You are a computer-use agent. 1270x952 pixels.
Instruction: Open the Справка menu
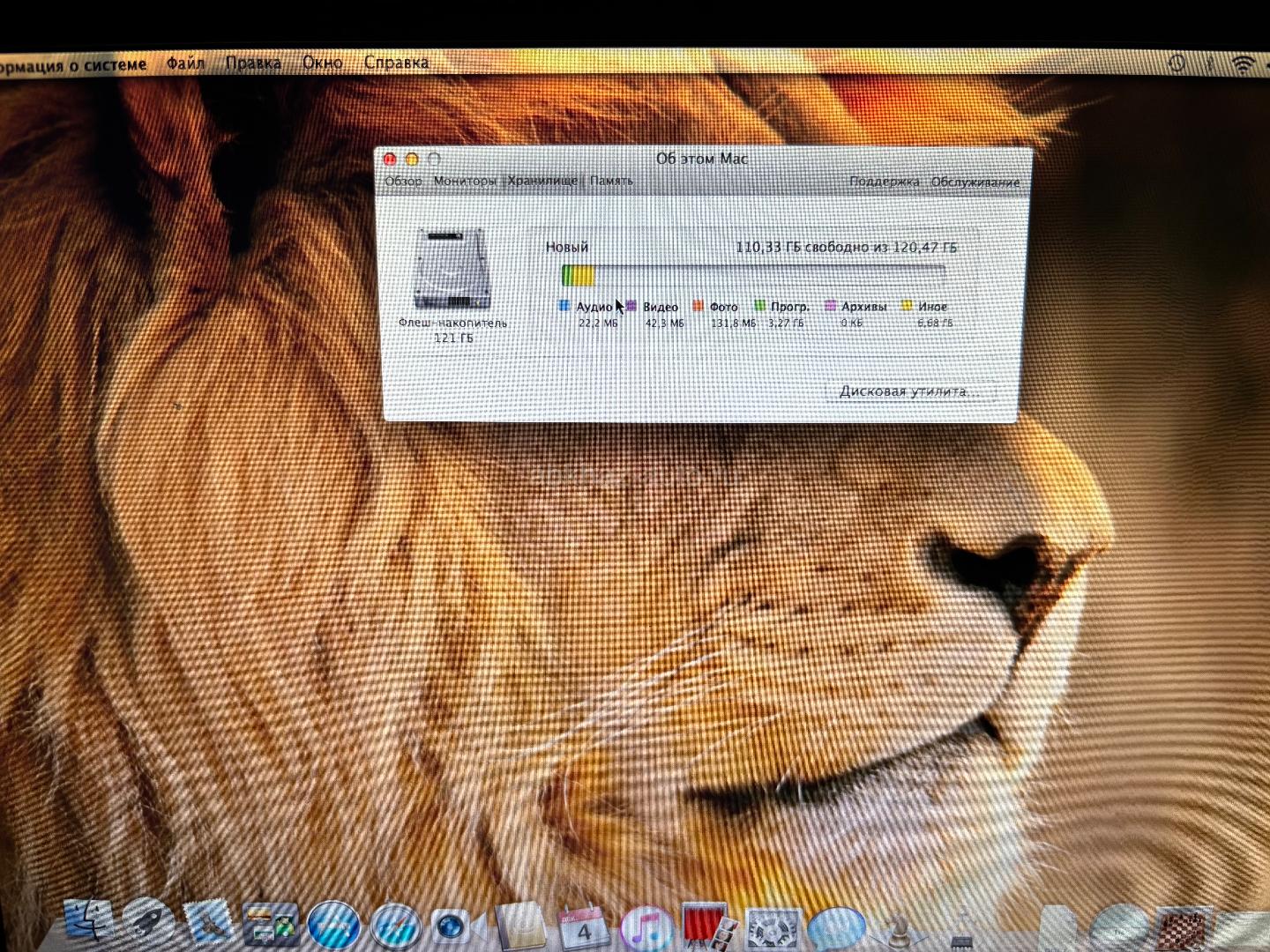click(396, 63)
